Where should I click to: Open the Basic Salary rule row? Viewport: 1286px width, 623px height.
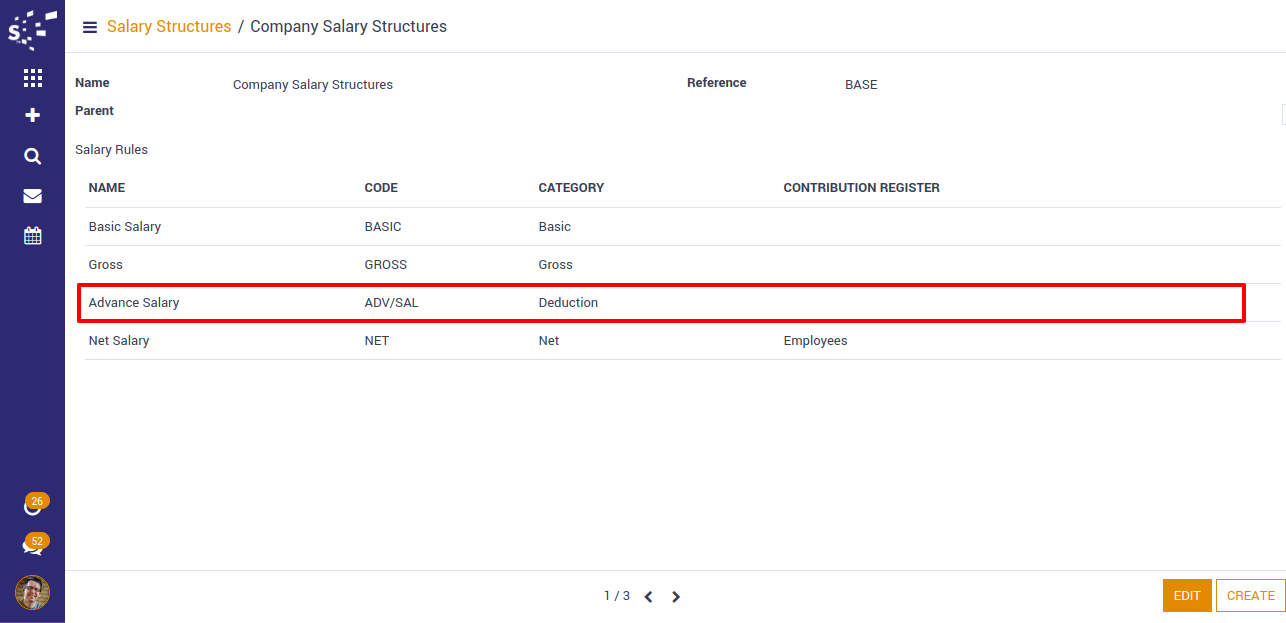coord(125,227)
